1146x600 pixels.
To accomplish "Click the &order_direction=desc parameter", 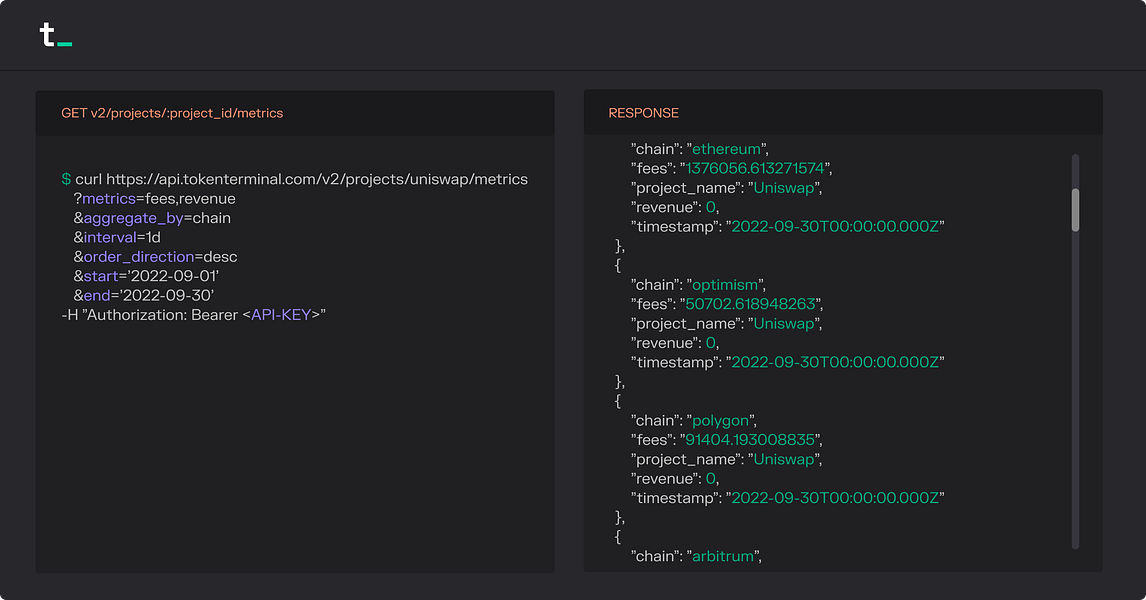I will tap(155, 257).
